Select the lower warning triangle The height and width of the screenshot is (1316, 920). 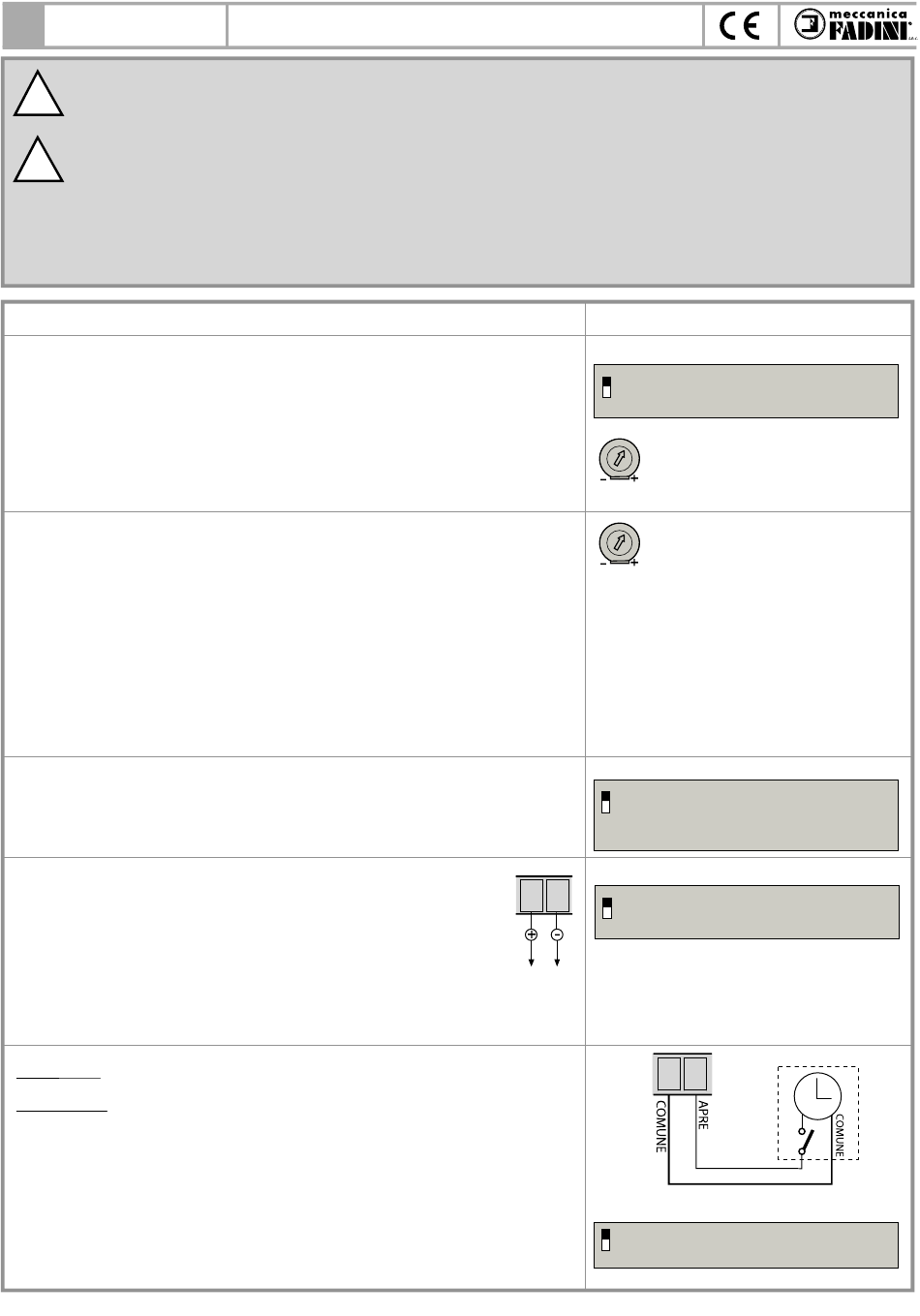[39, 160]
